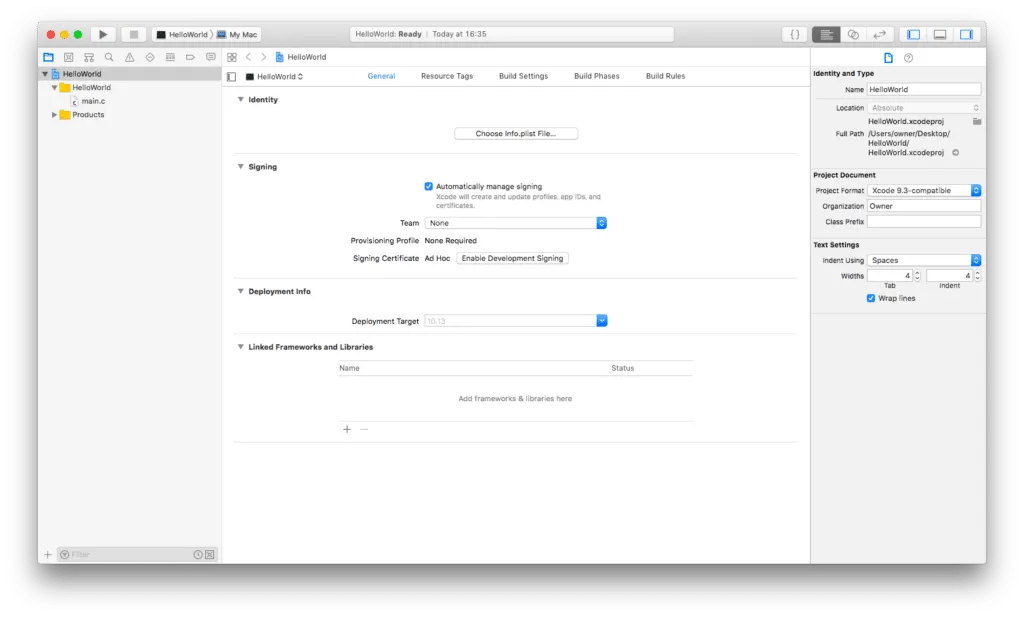1024x618 pixels.
Task: Go forward in editor history
Action: [x=263, y=57]
